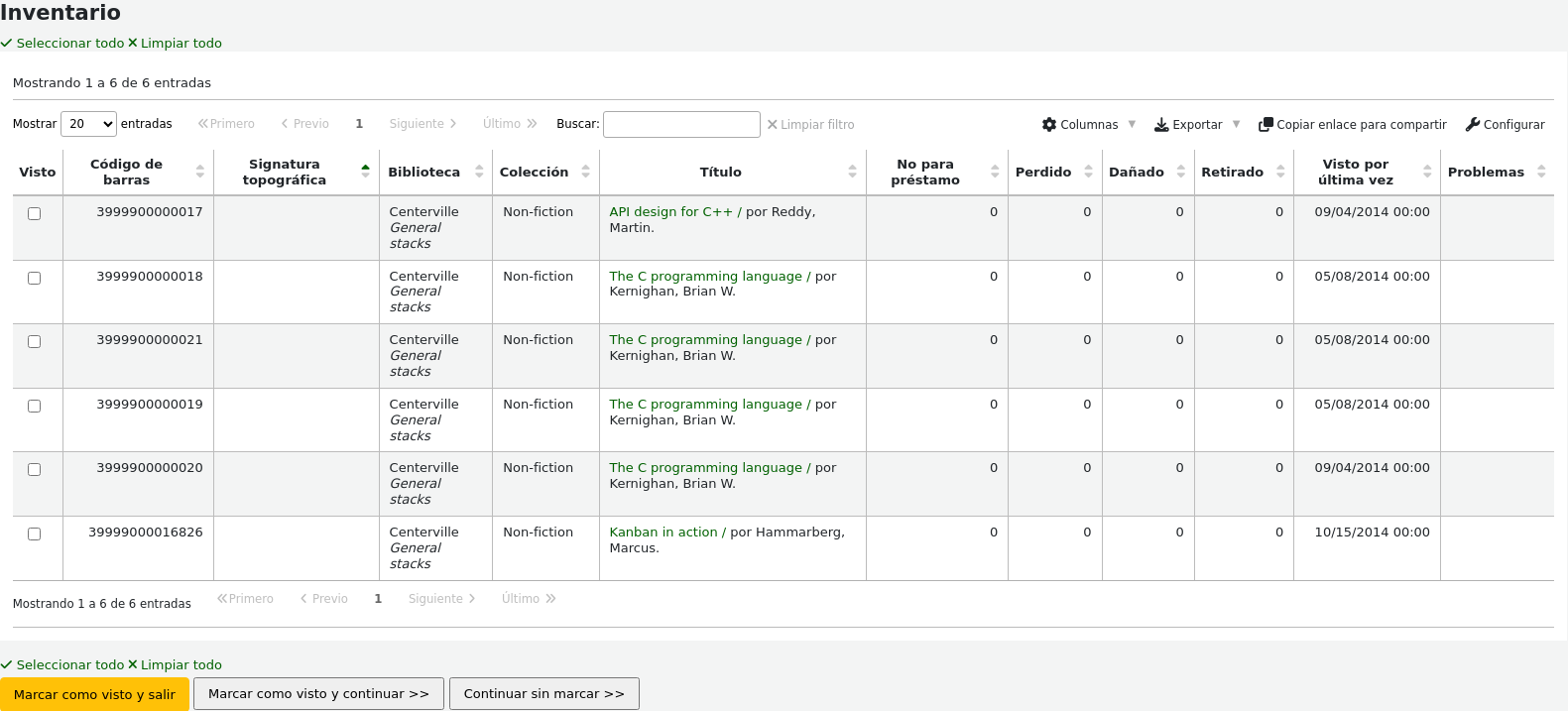
Task: Sort by Código de barras arrows
Action: point(200,173)
